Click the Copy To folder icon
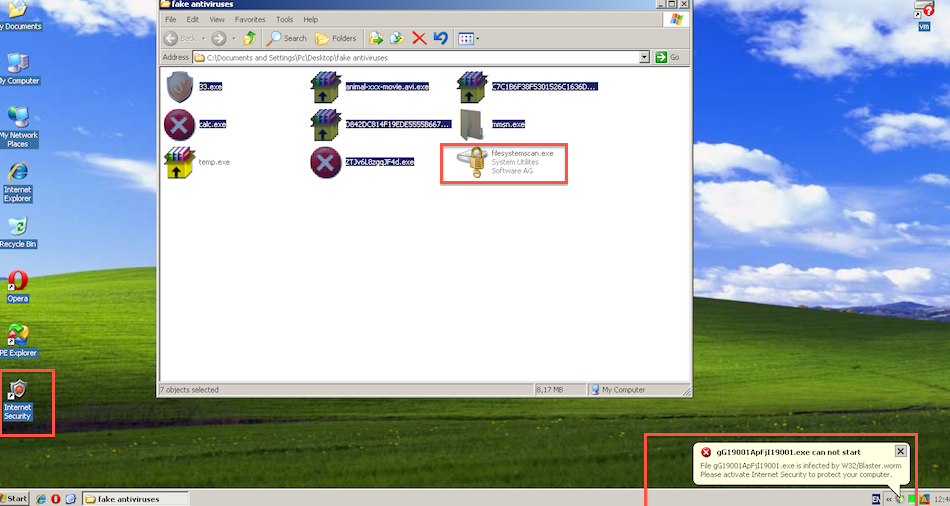 tap(397, 38)
